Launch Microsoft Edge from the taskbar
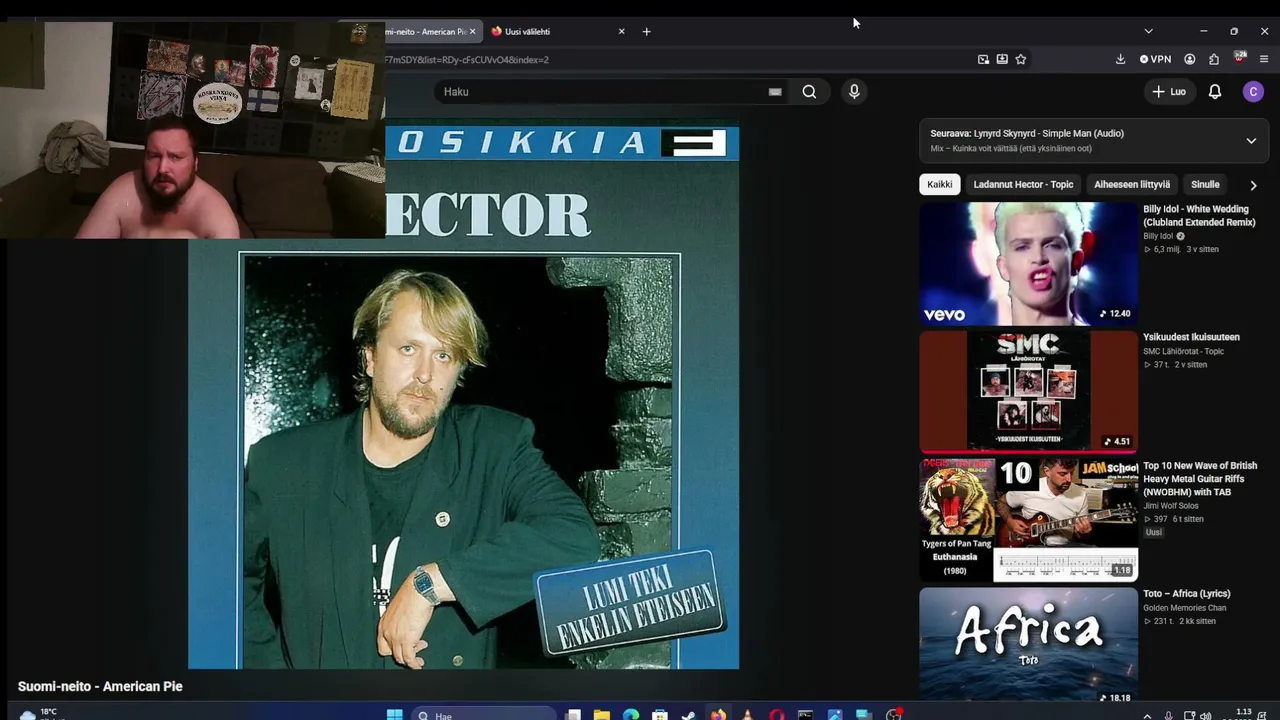 point(631,715)
